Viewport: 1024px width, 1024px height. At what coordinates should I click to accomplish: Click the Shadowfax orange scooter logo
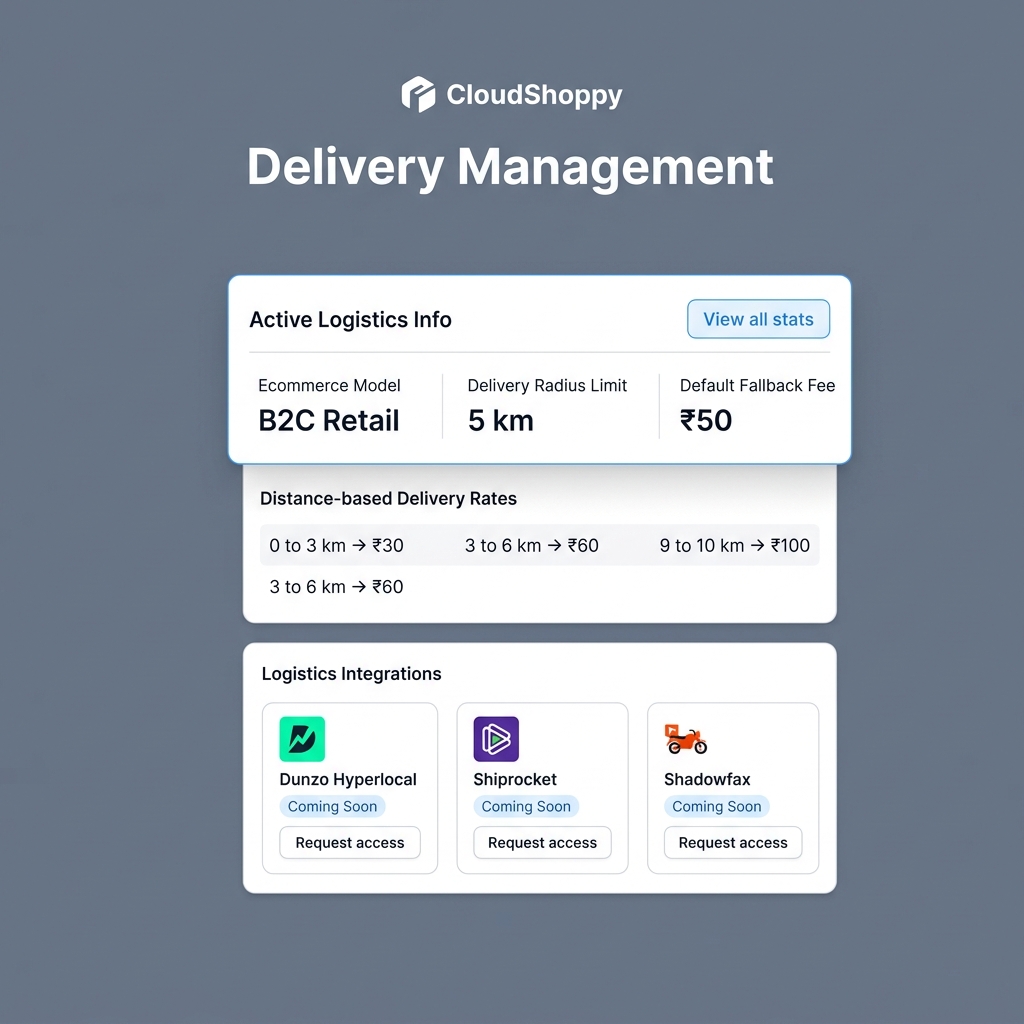(x=686, y=739)
